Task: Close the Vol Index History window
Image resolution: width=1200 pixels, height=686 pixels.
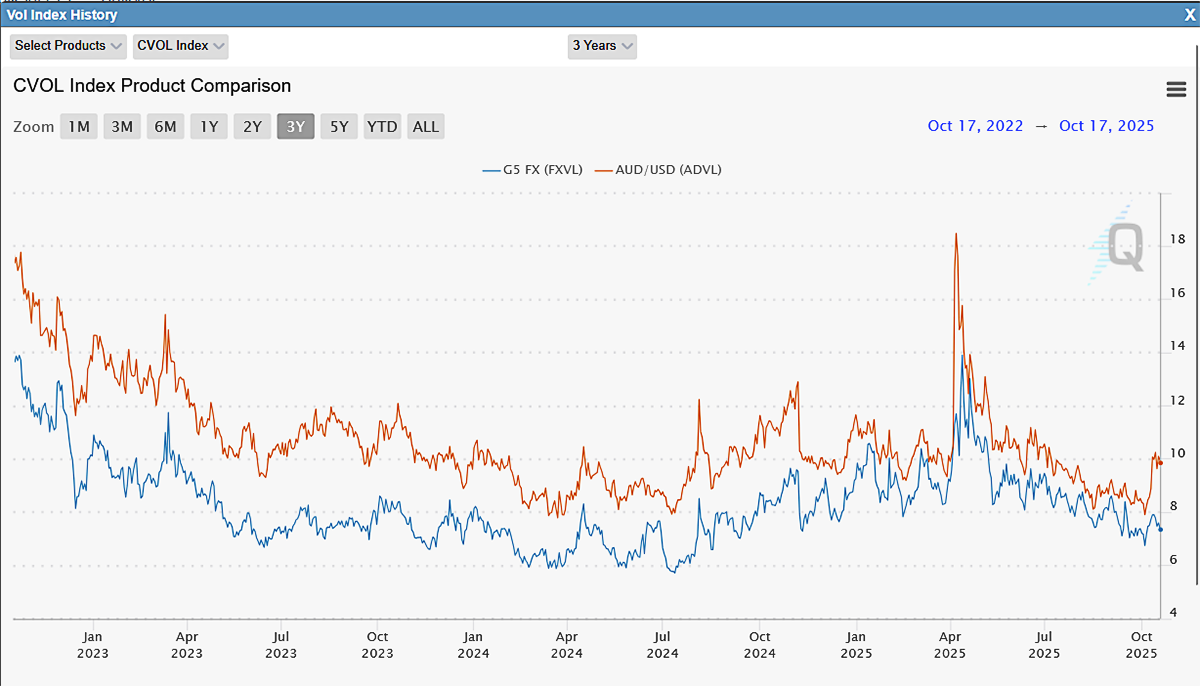Action: [x=1190, y=15]
